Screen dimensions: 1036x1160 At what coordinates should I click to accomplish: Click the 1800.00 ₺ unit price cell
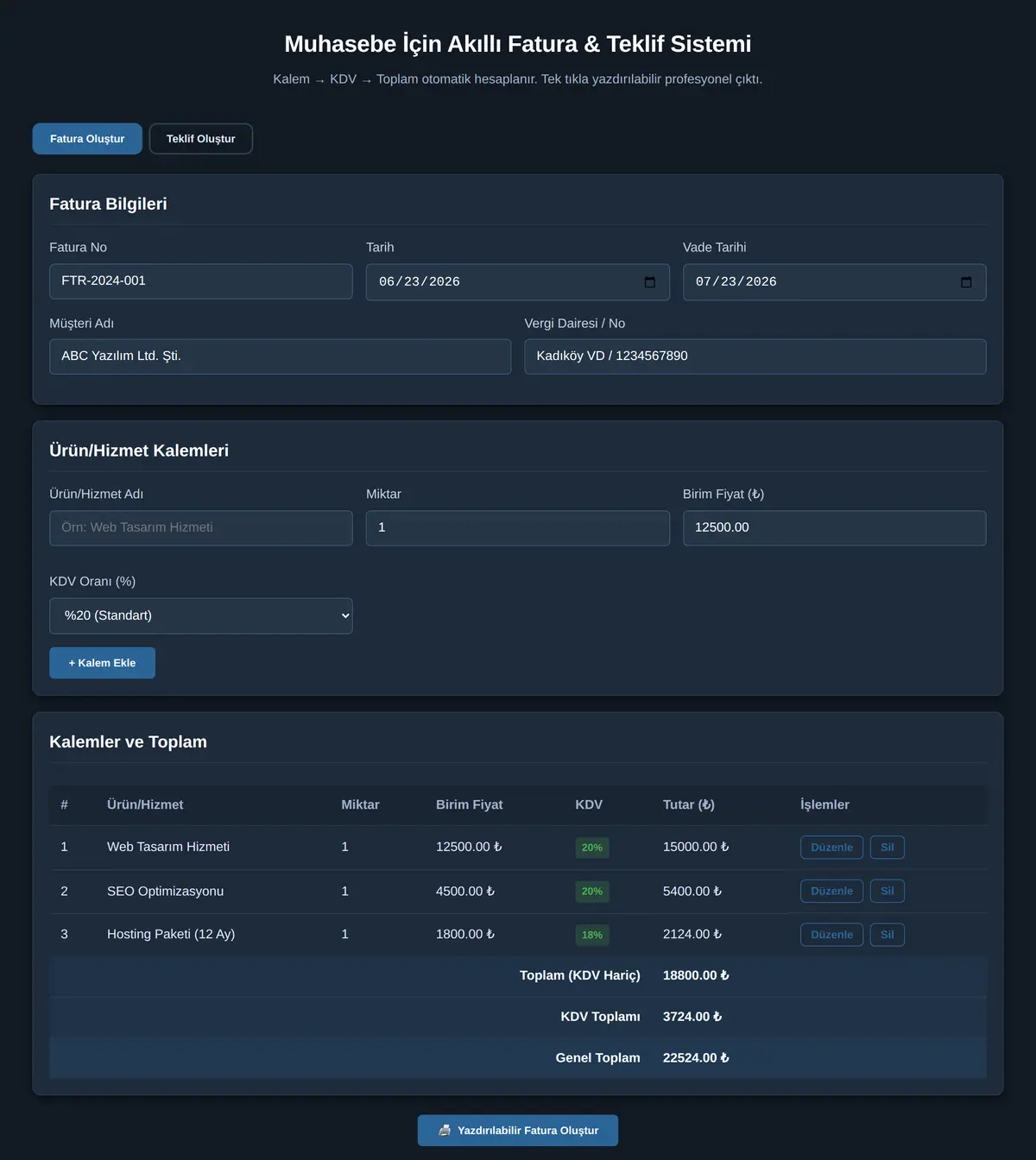point(465,934)
